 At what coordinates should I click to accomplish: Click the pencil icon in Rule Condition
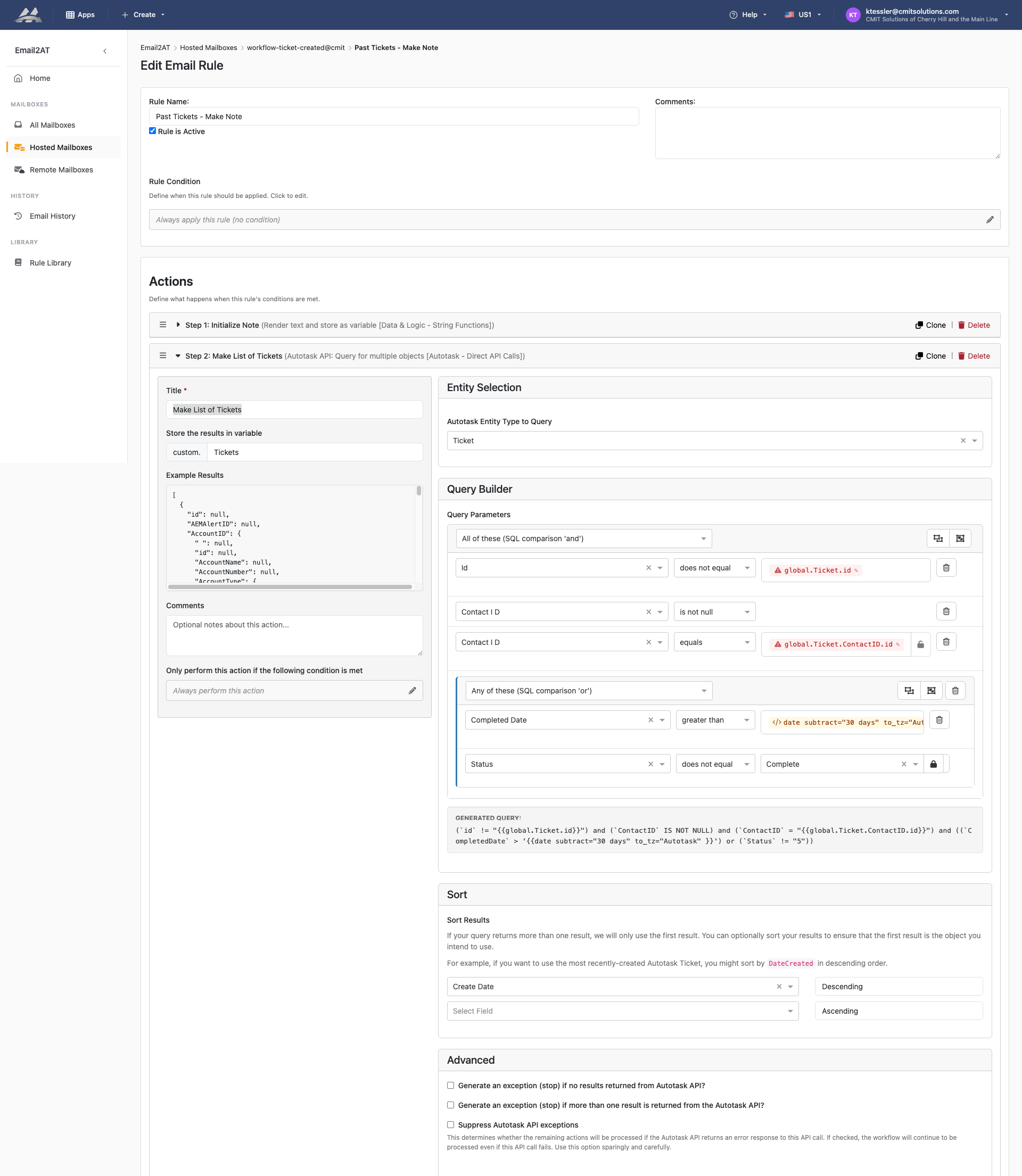tap(990, 219)
